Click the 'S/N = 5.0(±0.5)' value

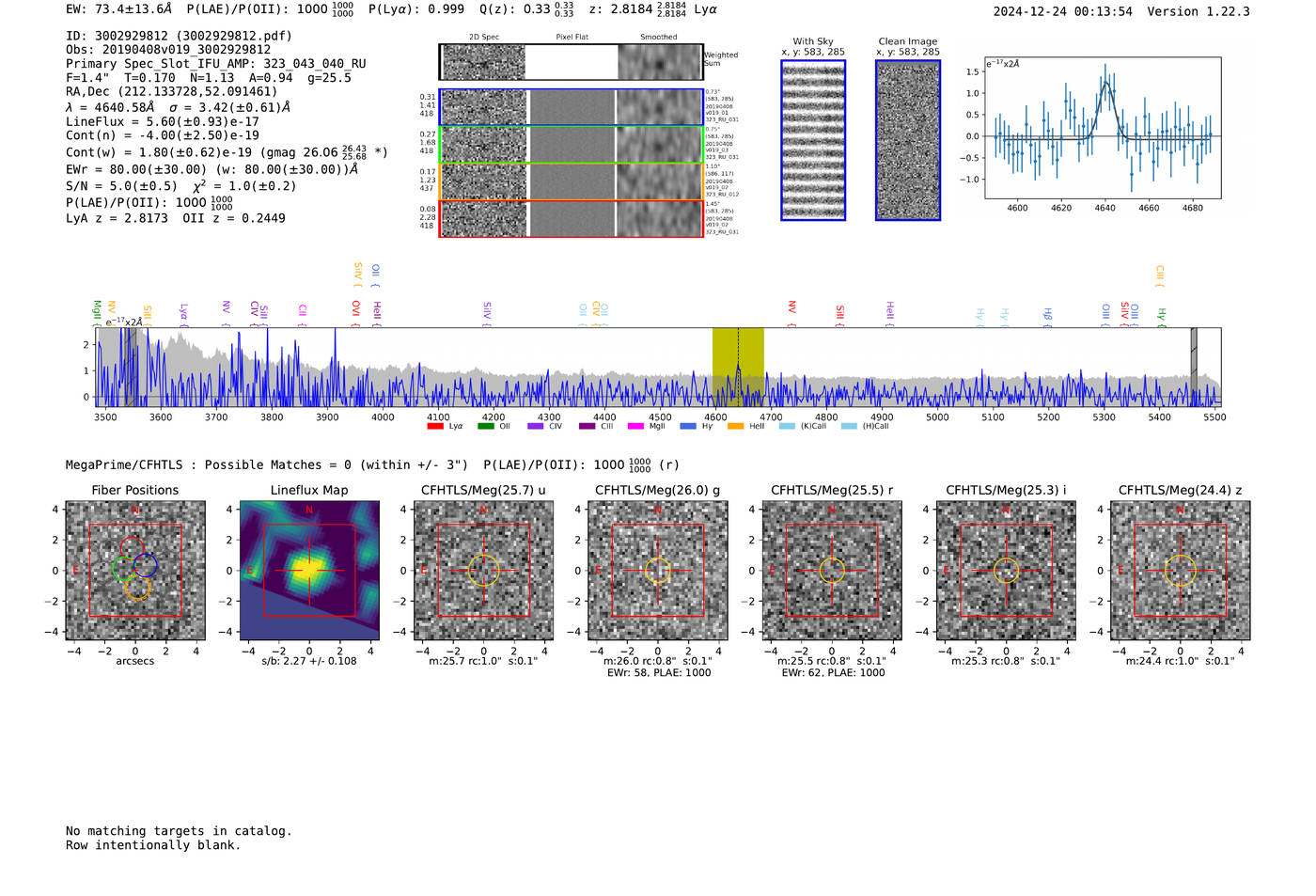[x=121, y=186]
